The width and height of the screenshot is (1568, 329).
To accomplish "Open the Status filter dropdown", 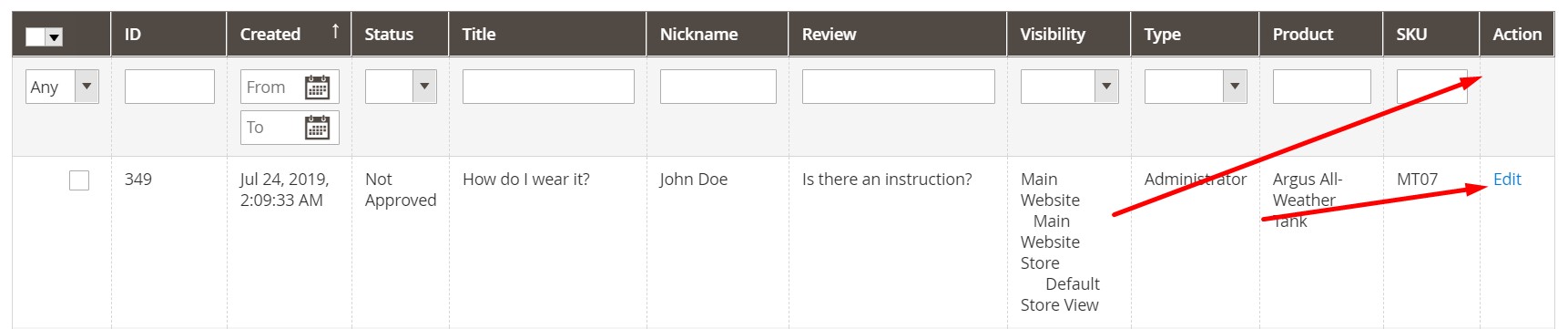I will coord(401,87).
